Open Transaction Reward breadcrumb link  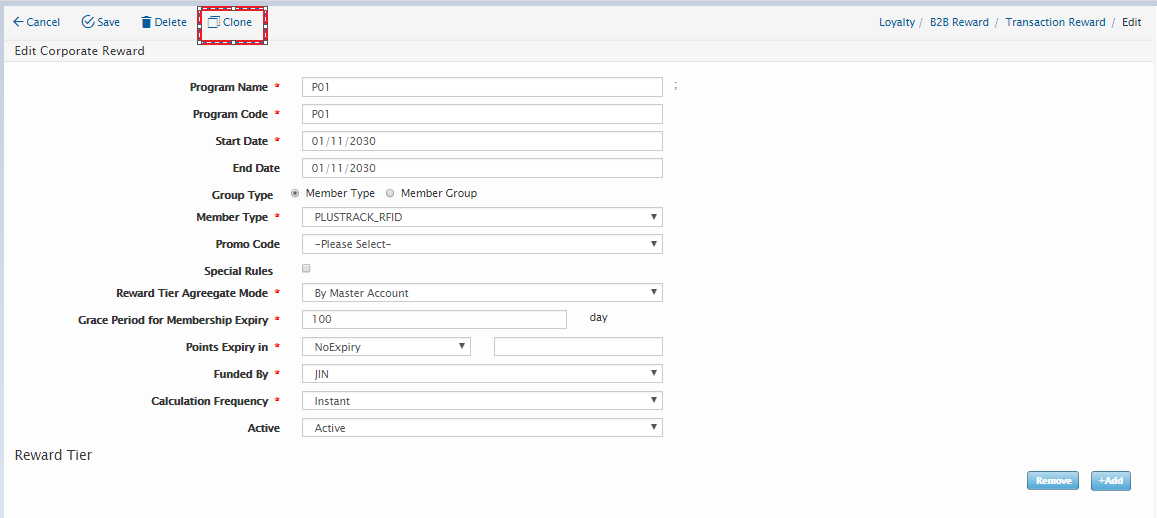coord(1055,22)
